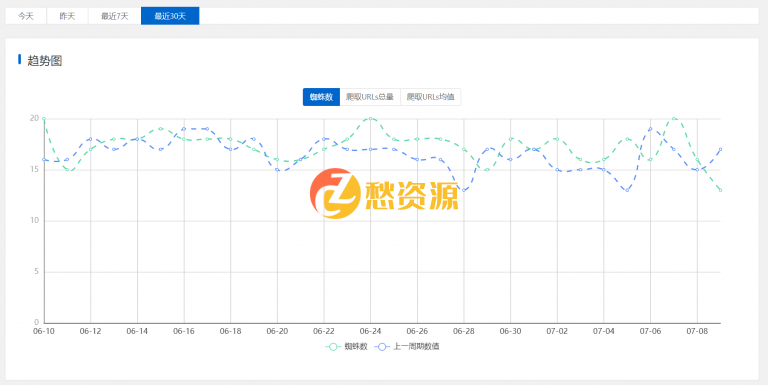Switch to the 今天 time range tab

coord(26,16)
